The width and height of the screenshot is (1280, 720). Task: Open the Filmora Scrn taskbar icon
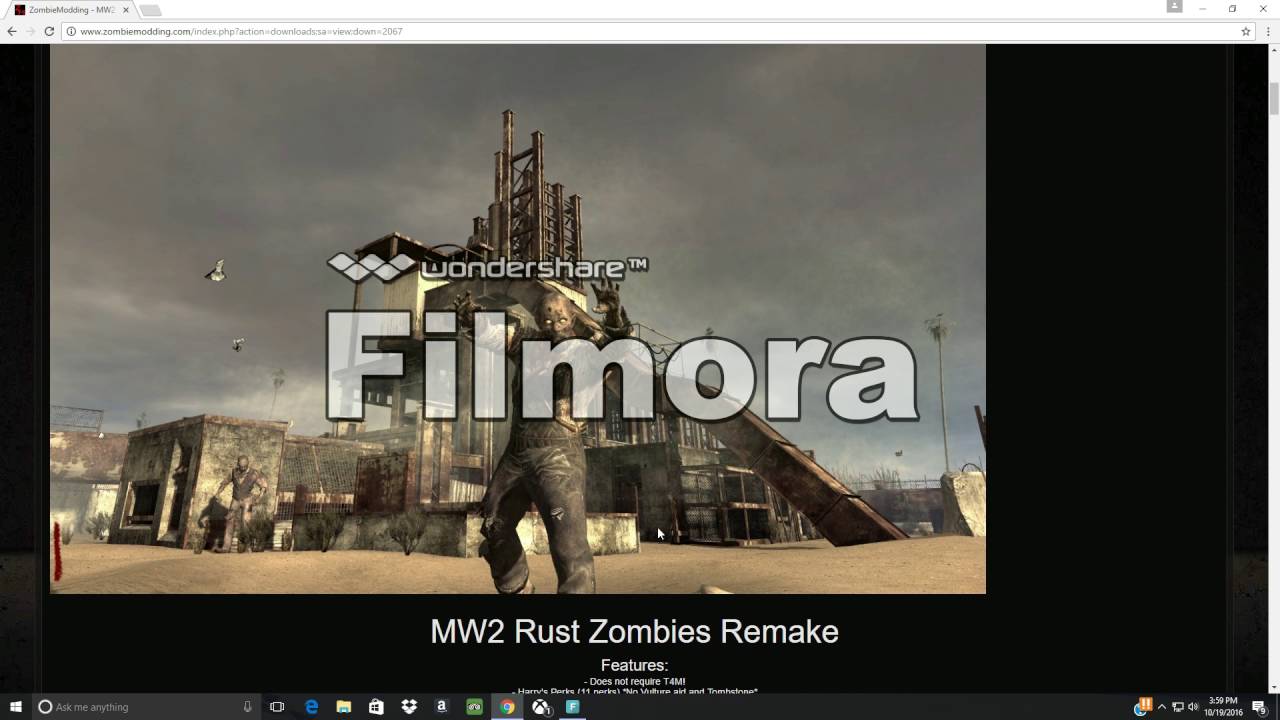(x=573, y=707)
